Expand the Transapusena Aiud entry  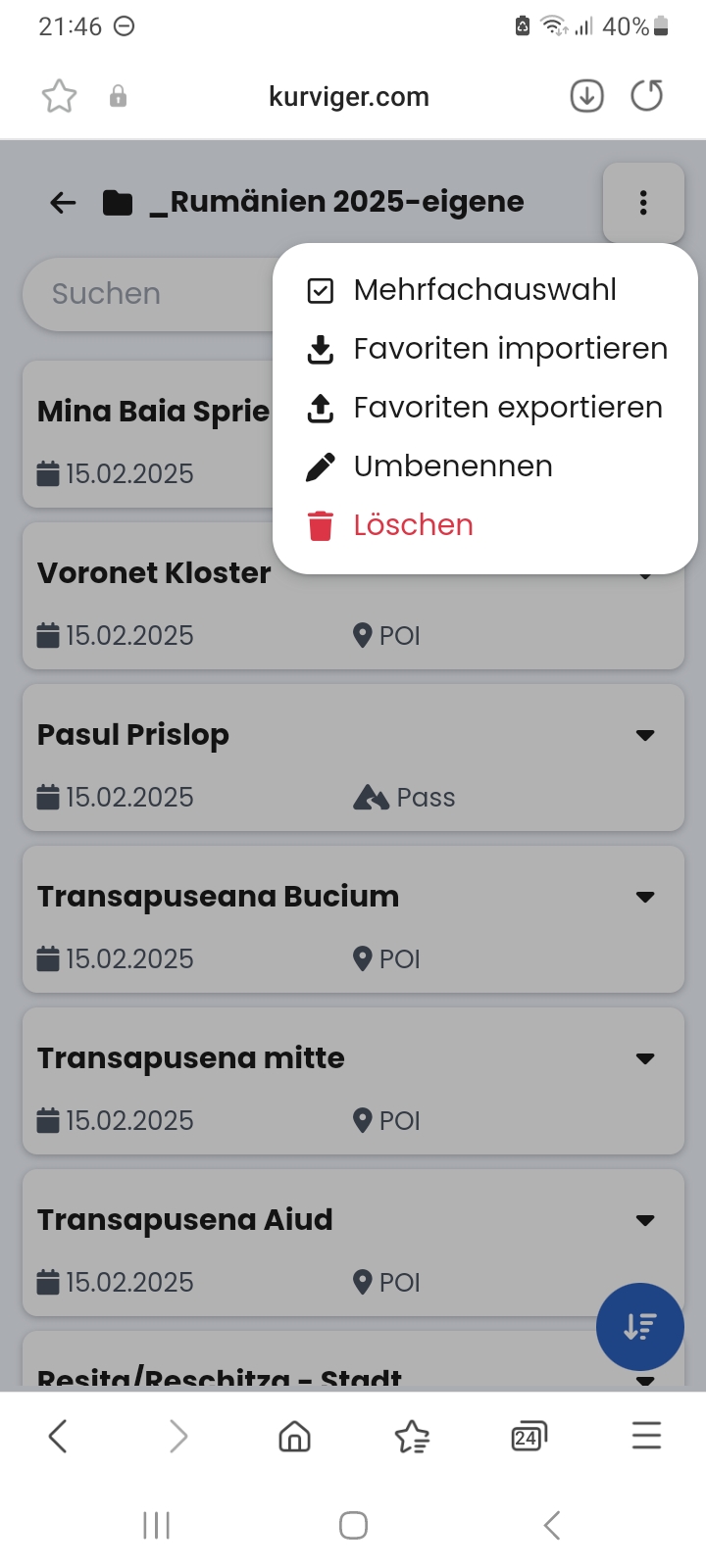pyautogui.click(x=645, y=1220)
